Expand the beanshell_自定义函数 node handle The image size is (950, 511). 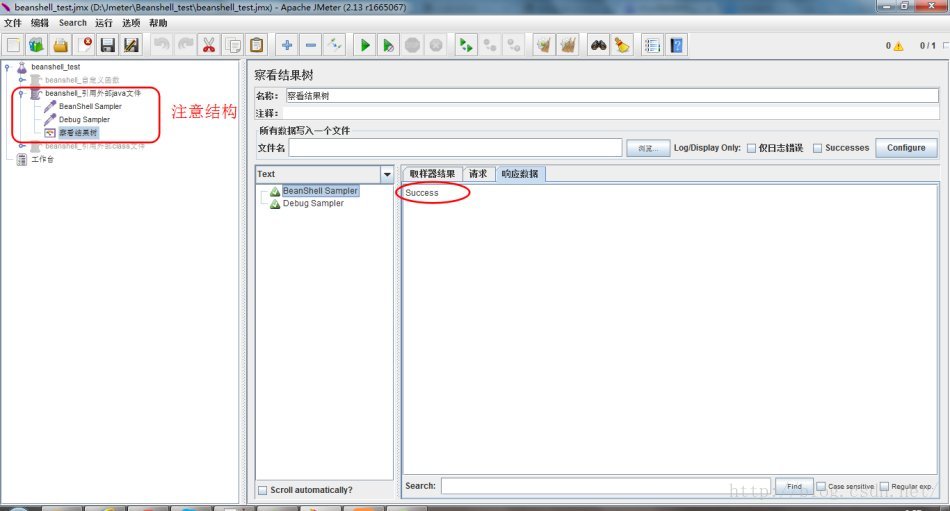click(22, 80)
